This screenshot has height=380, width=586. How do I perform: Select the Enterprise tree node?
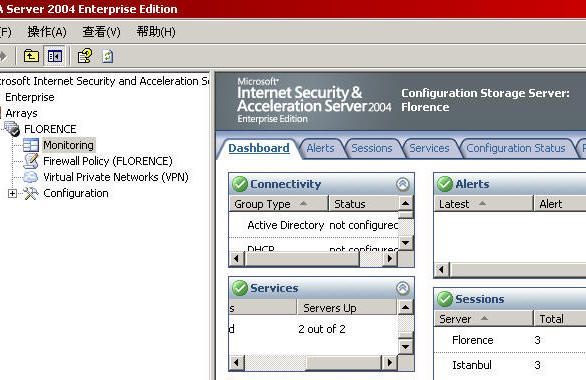30,97
